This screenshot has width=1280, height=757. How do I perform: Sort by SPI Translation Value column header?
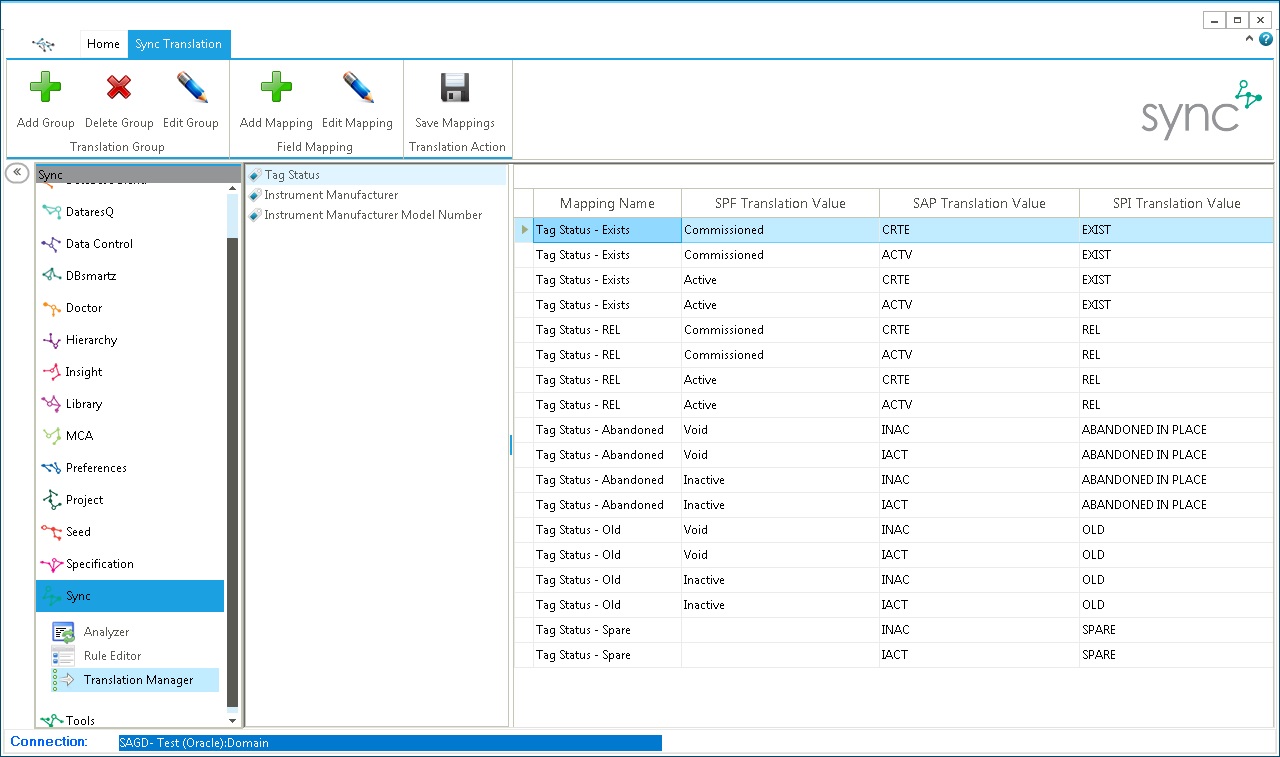point(1176,203)
